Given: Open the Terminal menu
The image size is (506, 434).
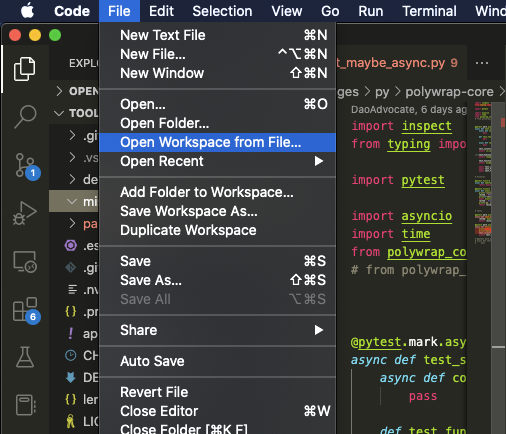Looking at the screenshot, I should pyautogui.click(x=429, y=11).
